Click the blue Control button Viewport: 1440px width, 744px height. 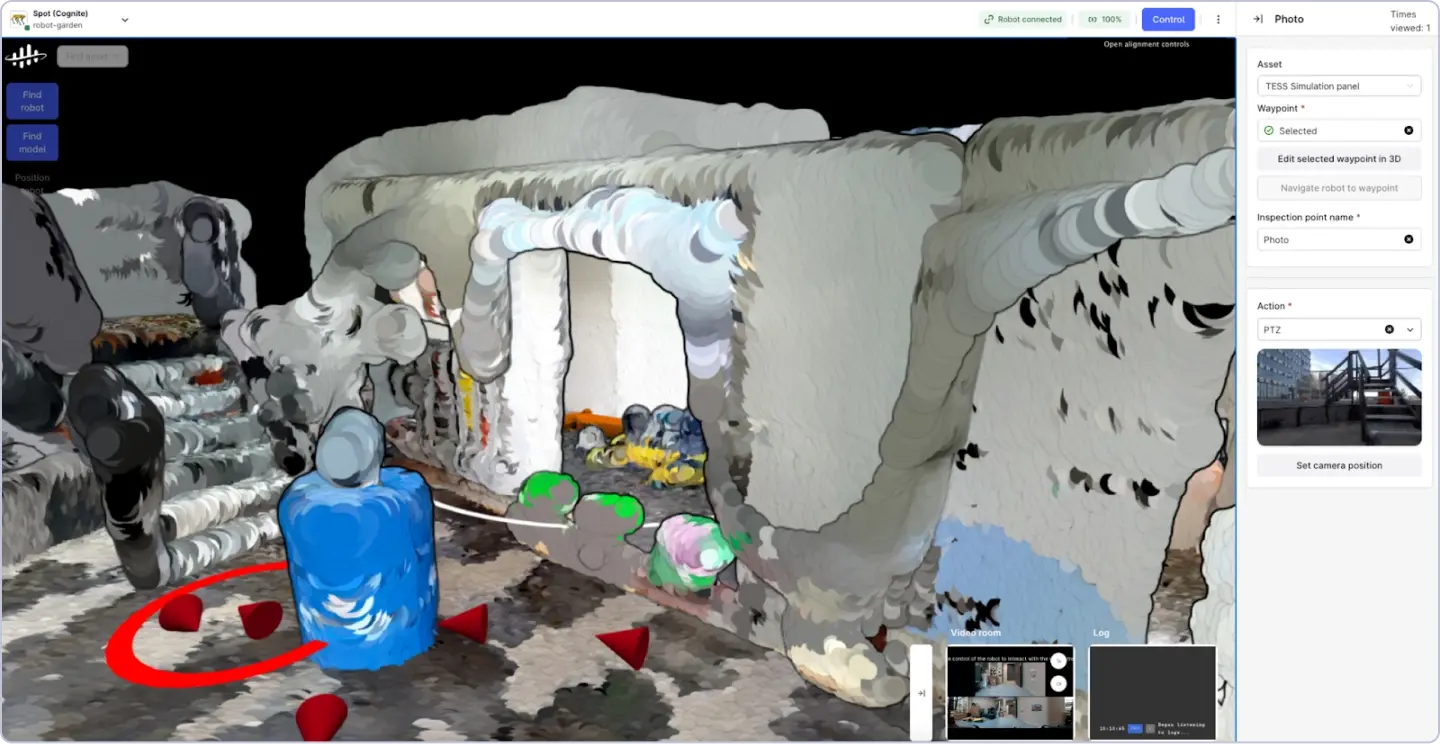point(1168,19)
